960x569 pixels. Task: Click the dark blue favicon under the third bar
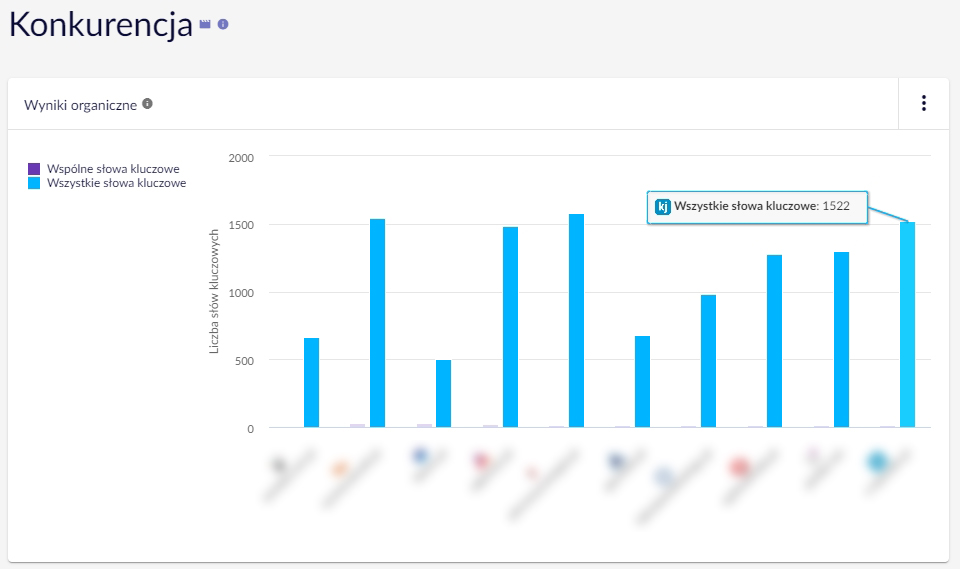pyautogui.click(x=420, y=455)
